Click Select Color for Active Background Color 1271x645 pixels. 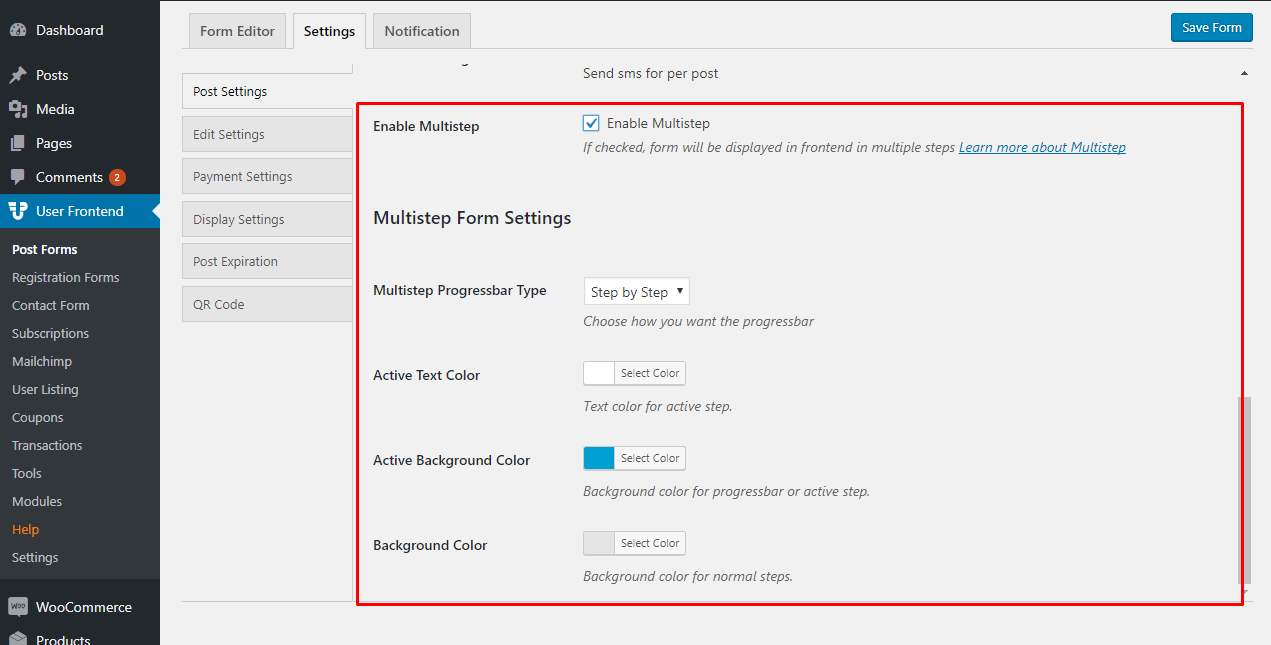[650, 458]
